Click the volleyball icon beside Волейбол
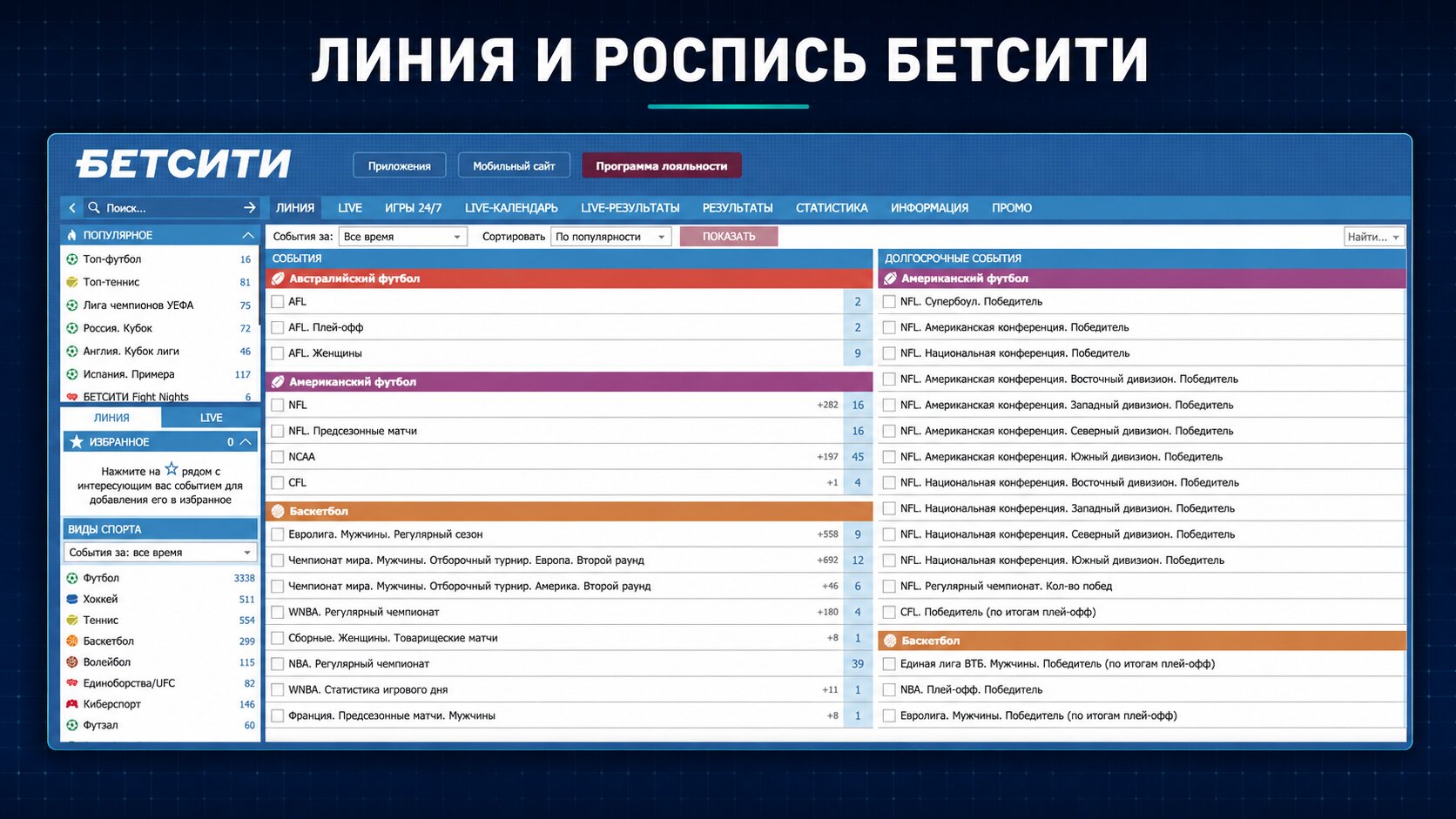The image size is (1456, 819). pyautogui.click(x=72, y=662)
